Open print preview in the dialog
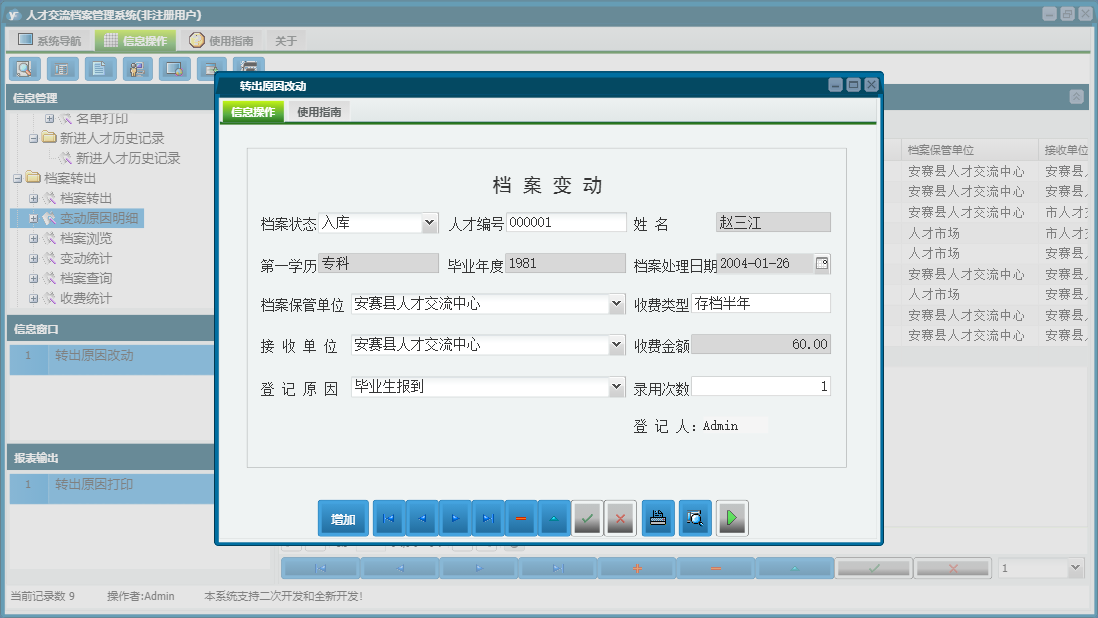1098x618 pixels. pos(695,518)
